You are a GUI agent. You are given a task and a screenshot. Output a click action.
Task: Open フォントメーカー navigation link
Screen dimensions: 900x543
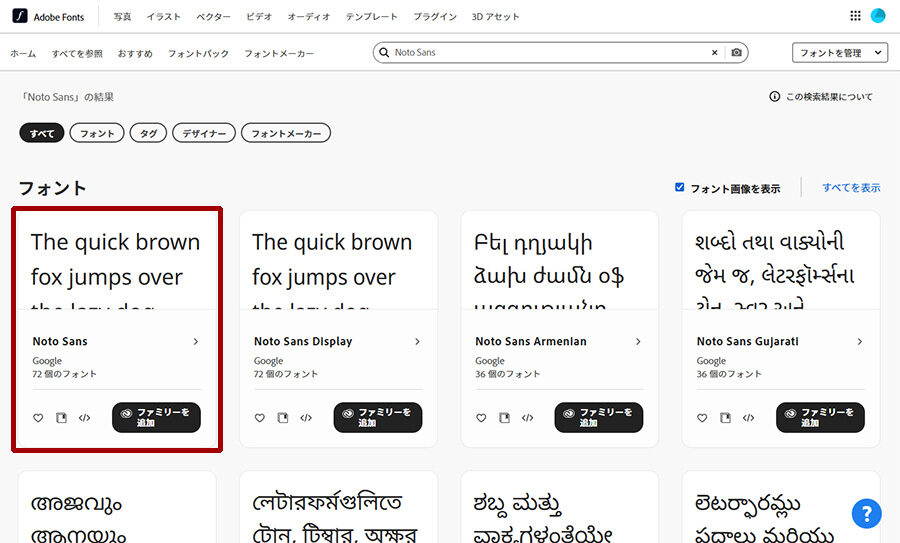279,53
